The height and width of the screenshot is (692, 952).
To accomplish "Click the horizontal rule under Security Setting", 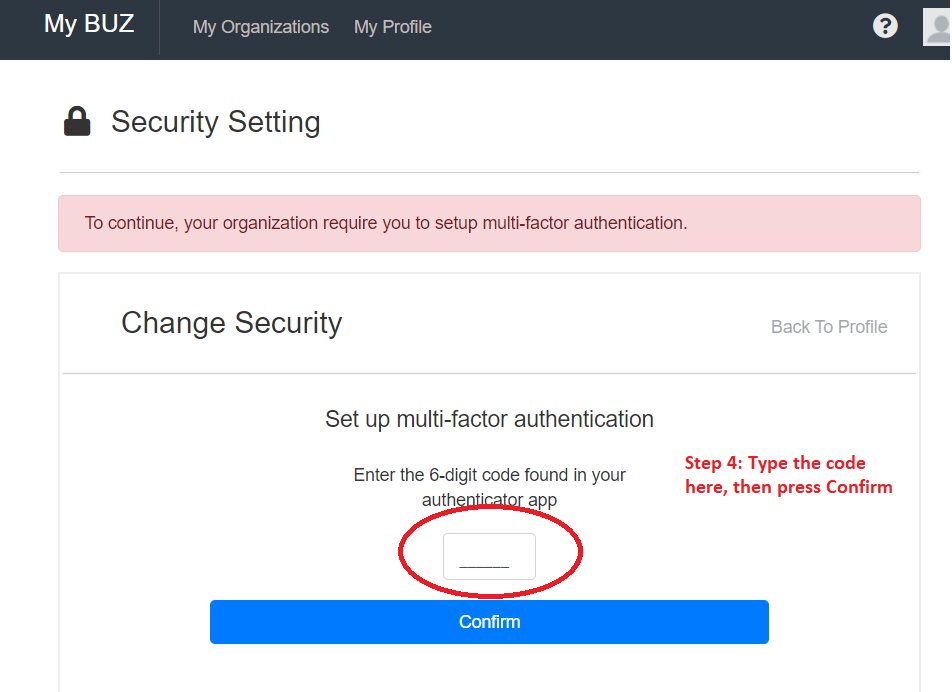I will point(489,173).
